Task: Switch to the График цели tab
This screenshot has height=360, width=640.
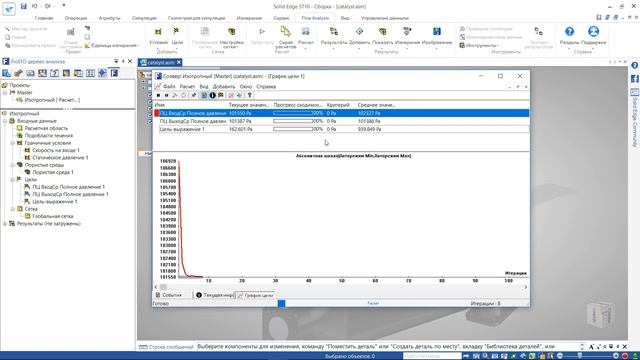Action: [x=255, y=295]
